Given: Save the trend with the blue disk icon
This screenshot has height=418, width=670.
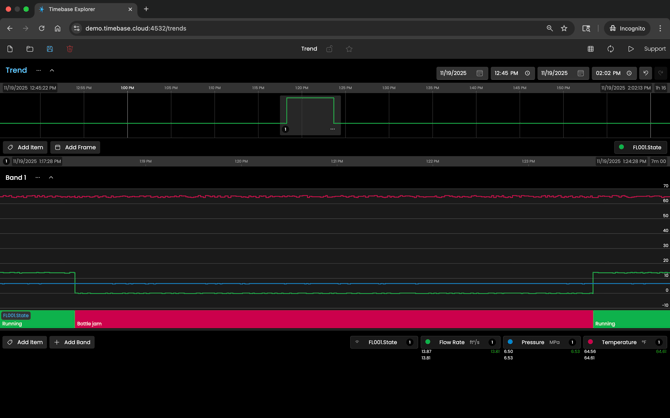Looking at the screenshot, I should click(50, 49).
